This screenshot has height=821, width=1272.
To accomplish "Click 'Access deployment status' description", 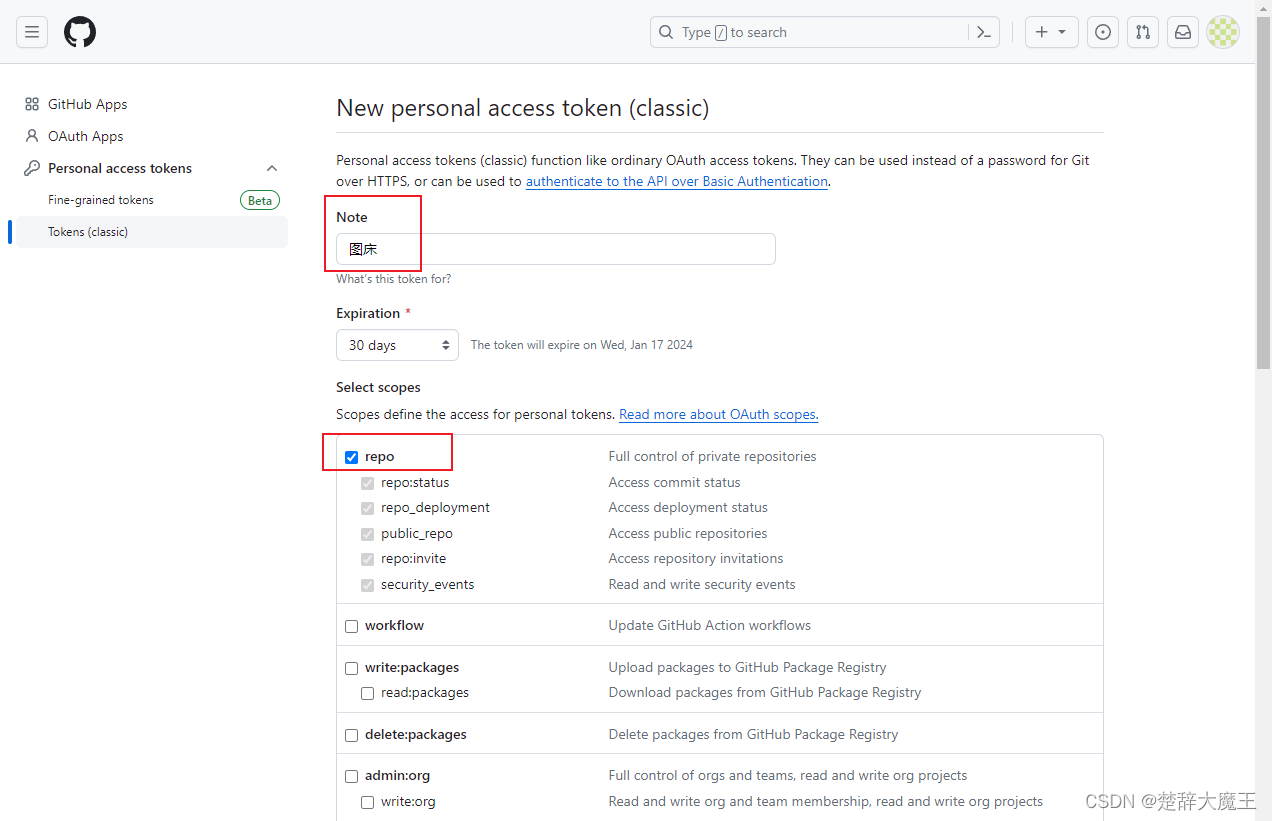I will tap(688, 507).
